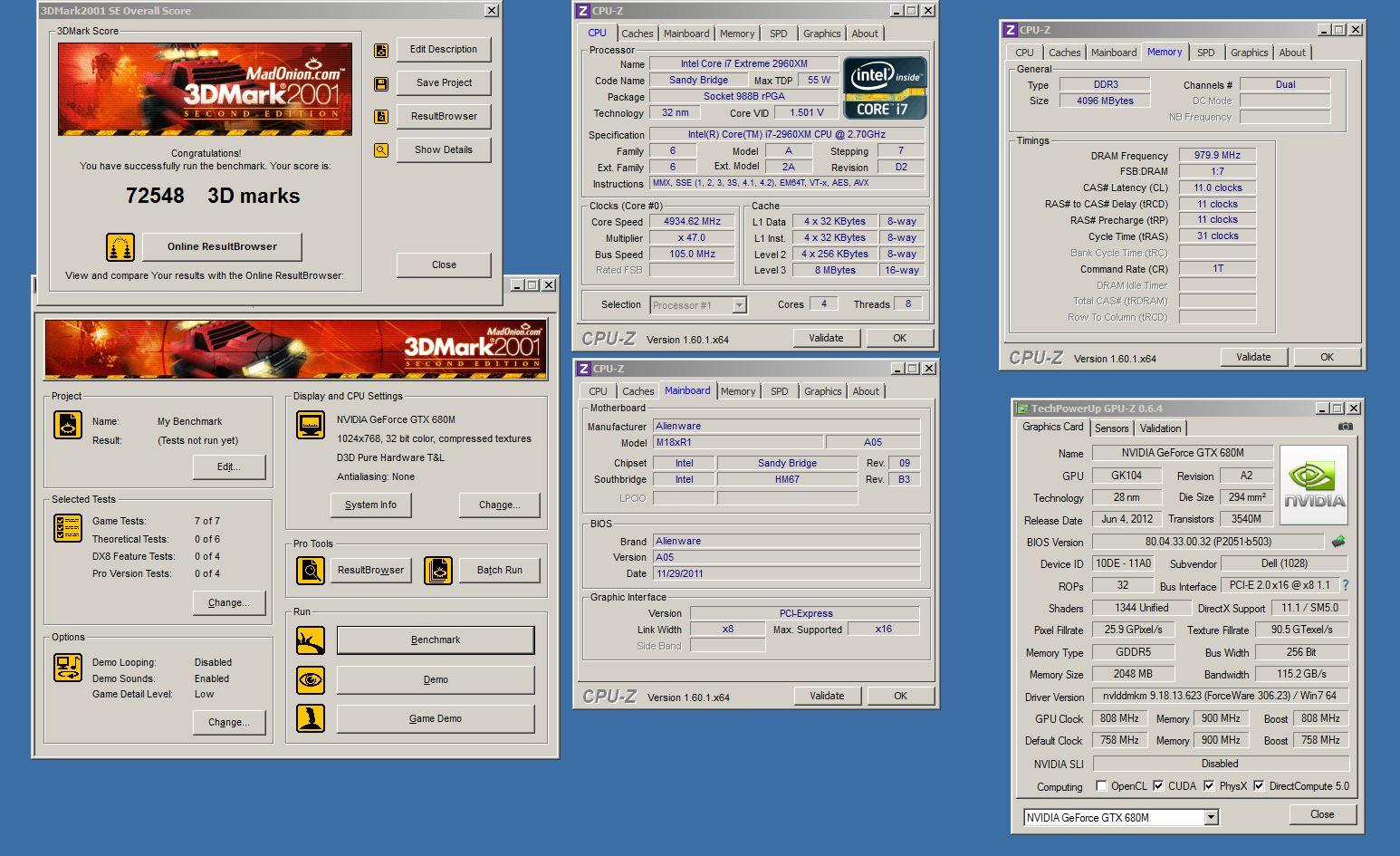Click the ResultBrowser button in score window
1400x856 pixels.
[444, 116]
